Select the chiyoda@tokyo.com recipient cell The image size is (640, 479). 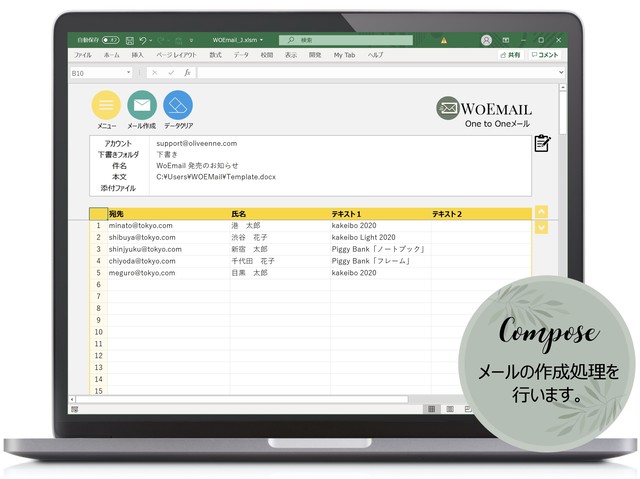point(168,261)
